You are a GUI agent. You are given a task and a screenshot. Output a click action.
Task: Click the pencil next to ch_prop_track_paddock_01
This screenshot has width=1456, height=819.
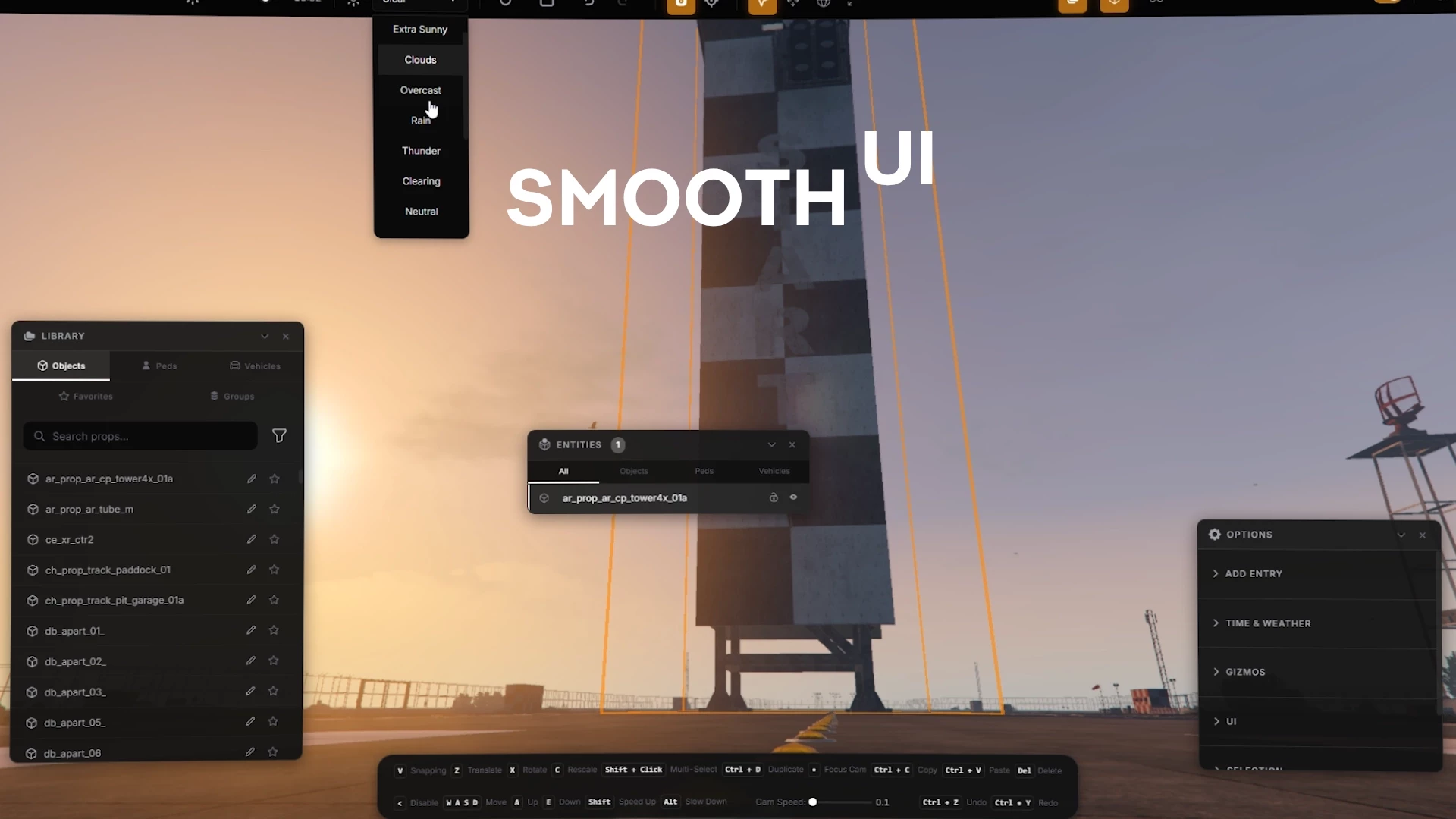click(251, 570)
